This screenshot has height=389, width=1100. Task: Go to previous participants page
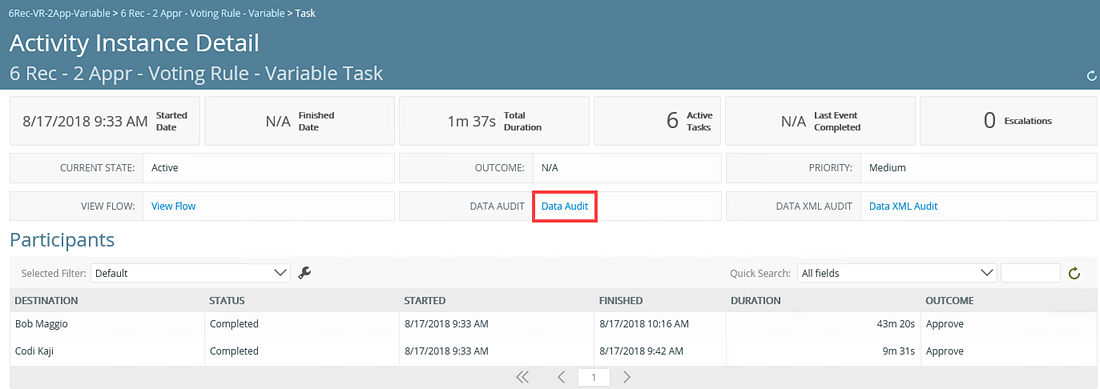(x=561, y=377)
